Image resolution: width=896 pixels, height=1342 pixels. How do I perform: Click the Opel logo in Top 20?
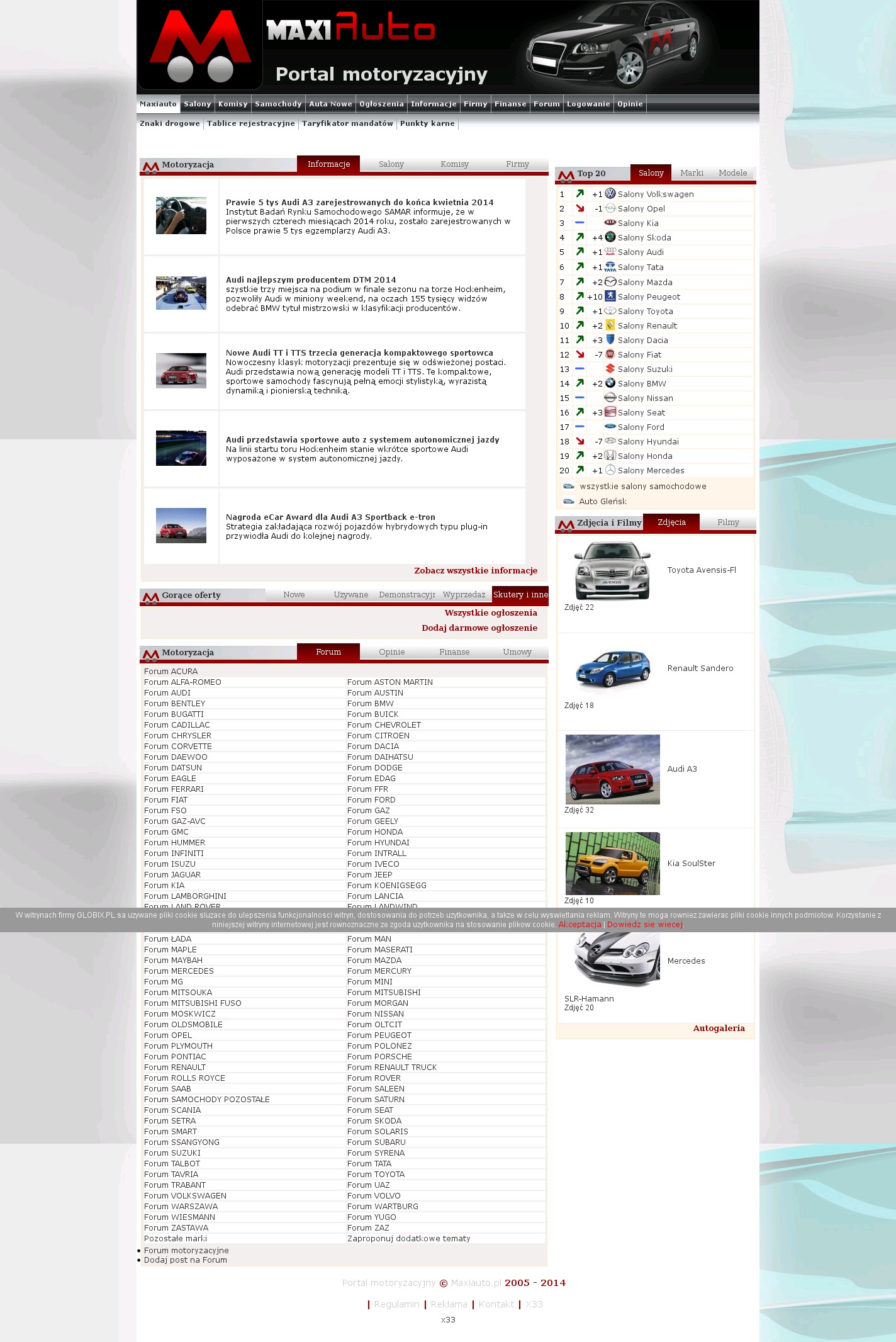tap(610, 208)
